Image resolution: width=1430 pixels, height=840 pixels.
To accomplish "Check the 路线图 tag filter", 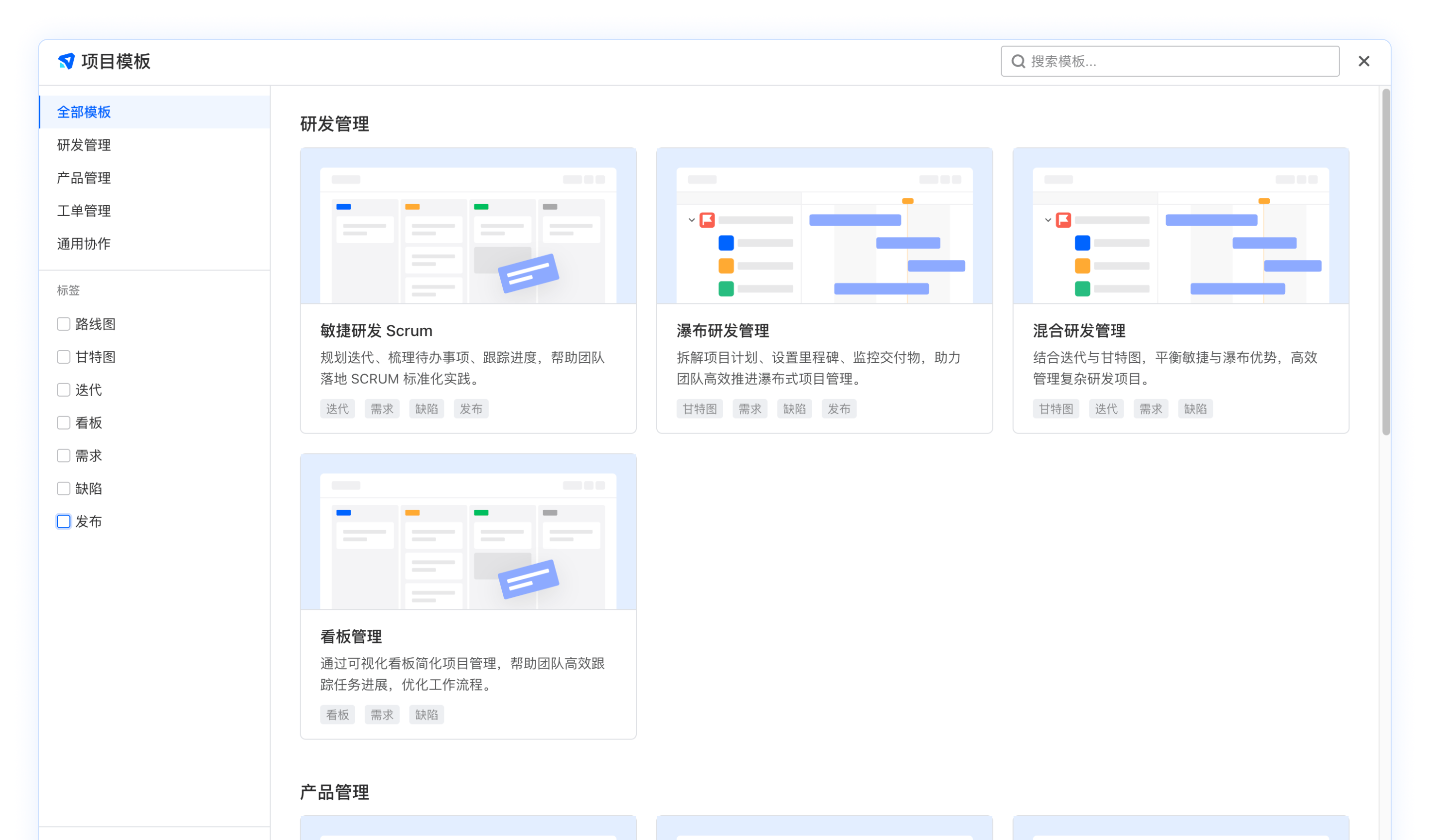I will 64,324.
